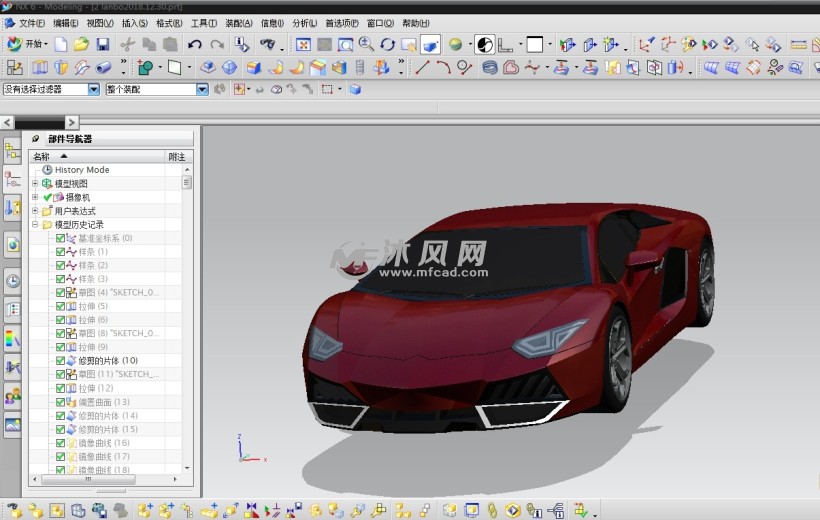This screenshot has width=820, height=520.
Task: Select the Line curve tool icon
Action: coord(423,67)
